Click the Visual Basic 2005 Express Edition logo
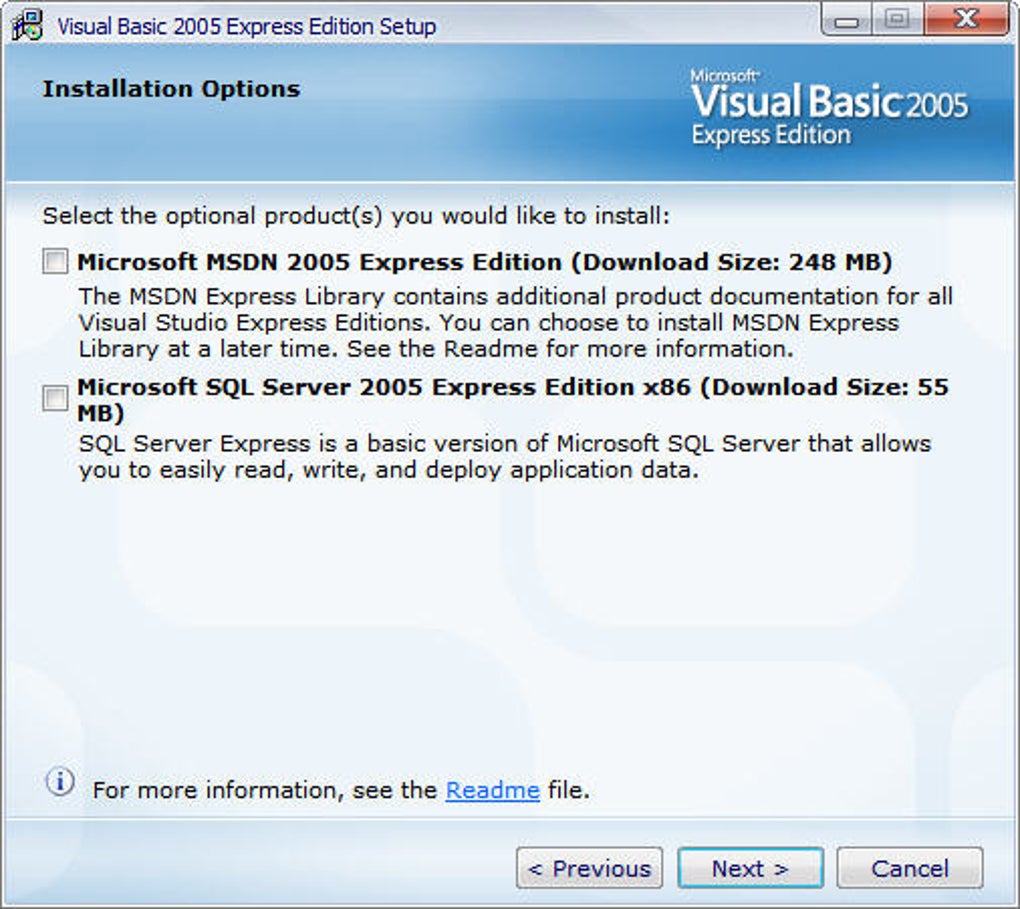This screenshot has width=1020, height=909. 829,108
